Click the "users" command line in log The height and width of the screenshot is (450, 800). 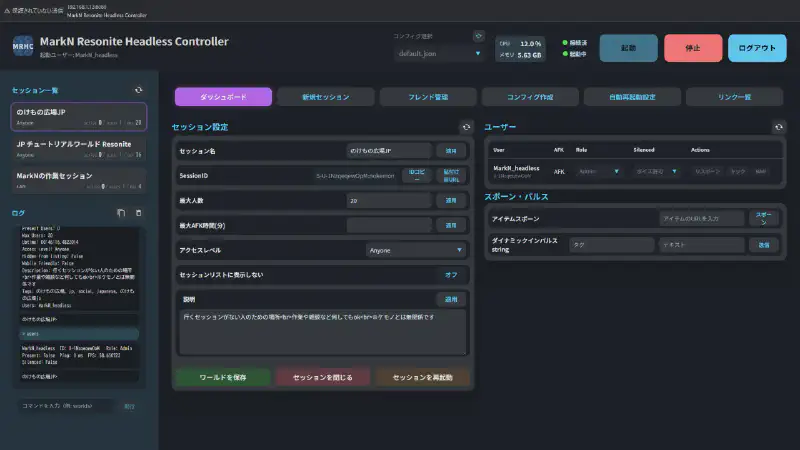79,334
